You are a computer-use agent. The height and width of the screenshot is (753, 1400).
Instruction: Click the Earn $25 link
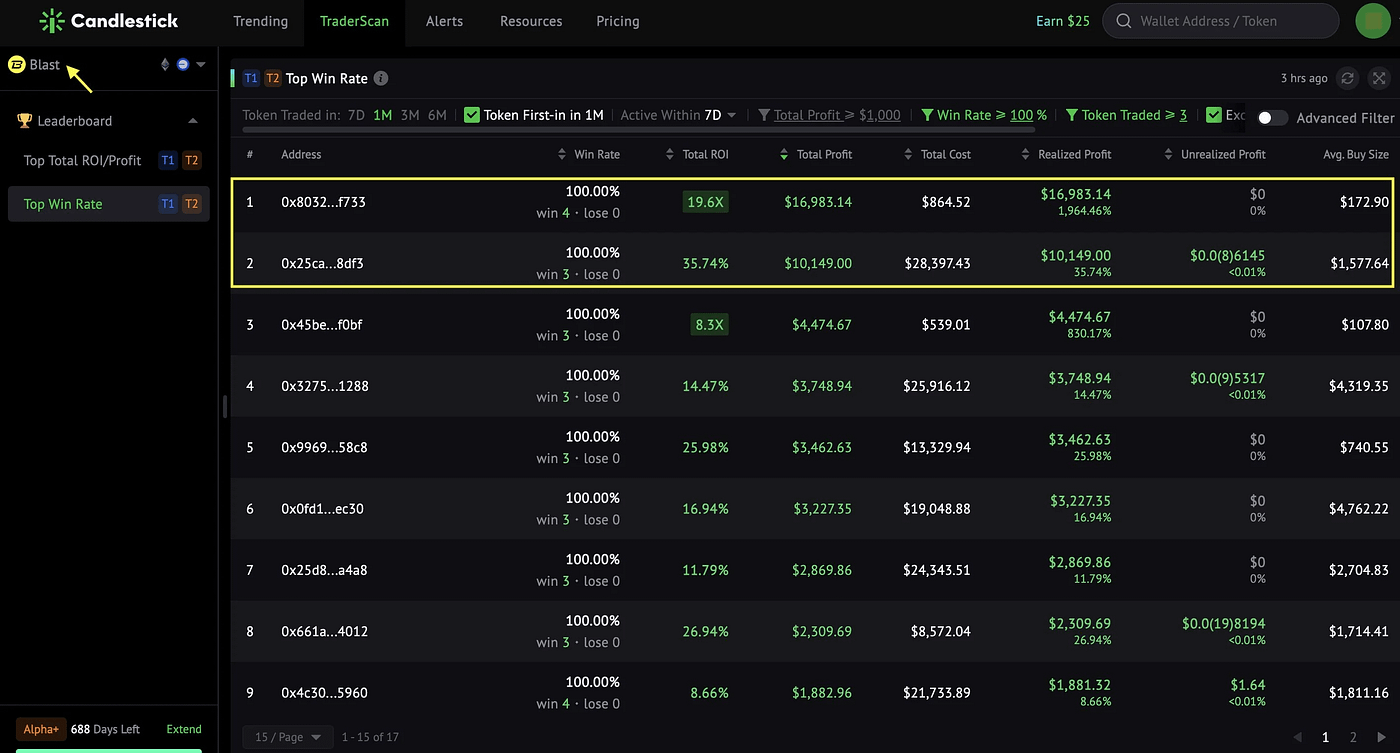tap(1063, 21)
